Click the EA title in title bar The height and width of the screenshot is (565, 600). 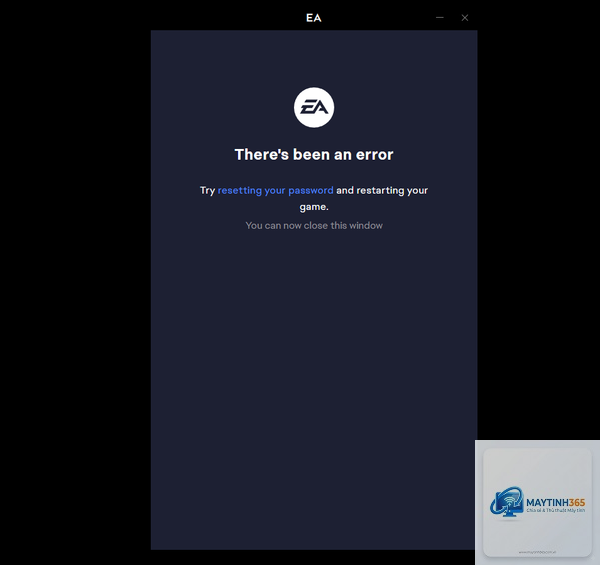pyautogui.click(x=314, y=18)
